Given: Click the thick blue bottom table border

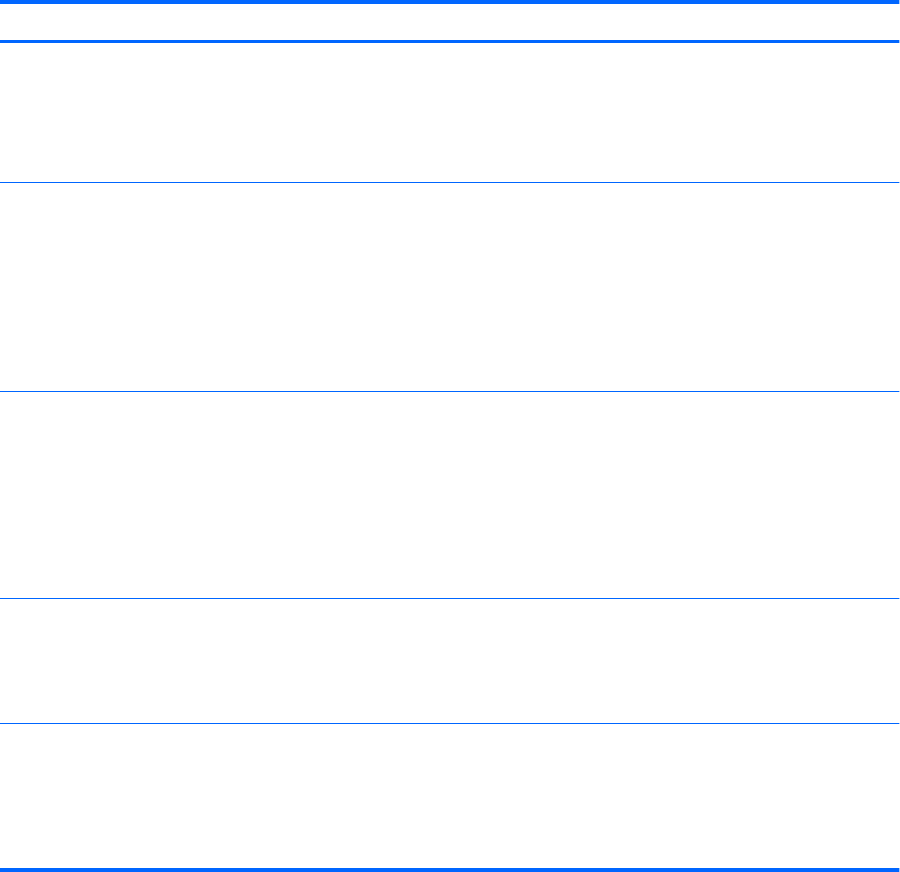Looking at the screenshot, I should tap(450, 868).
